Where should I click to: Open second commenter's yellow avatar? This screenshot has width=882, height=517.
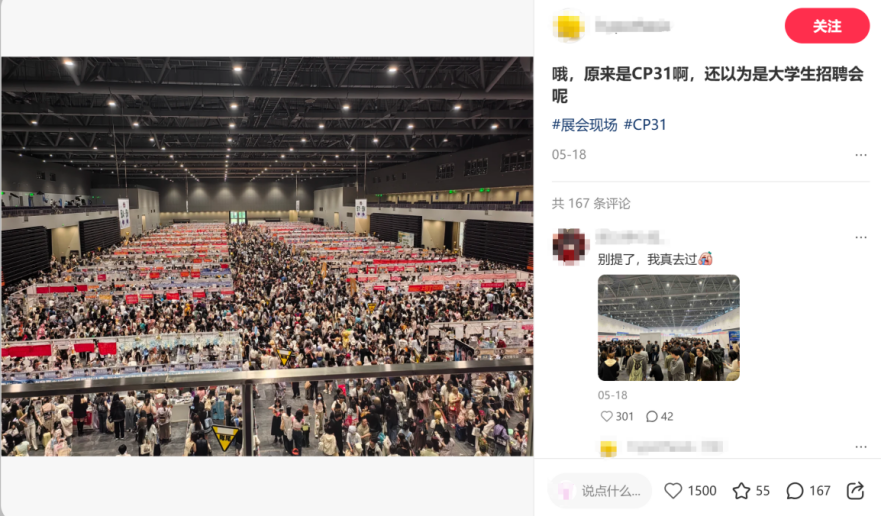point(609,448)
